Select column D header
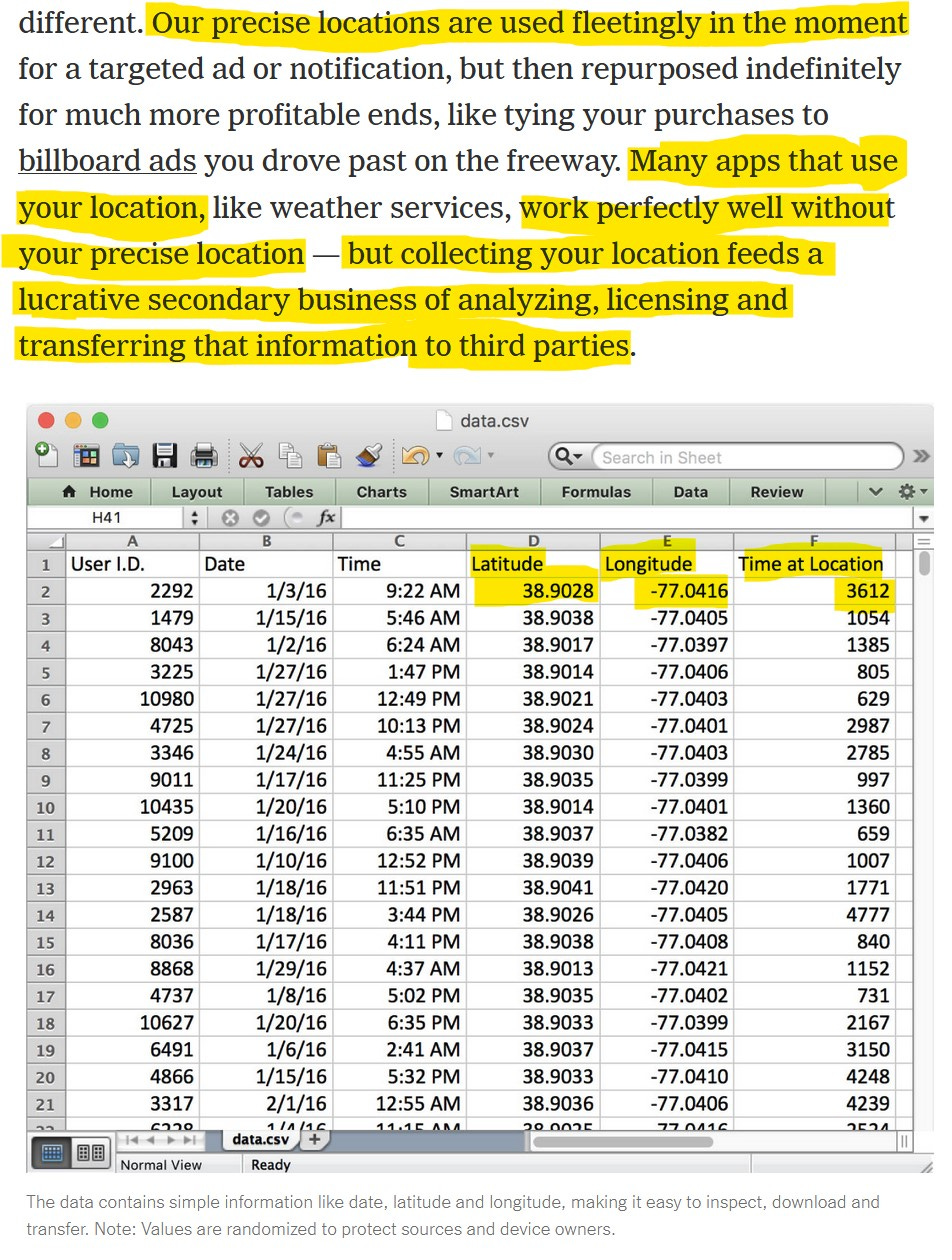952x1260 pixels. pyautogui.click(x=531, y=541)
